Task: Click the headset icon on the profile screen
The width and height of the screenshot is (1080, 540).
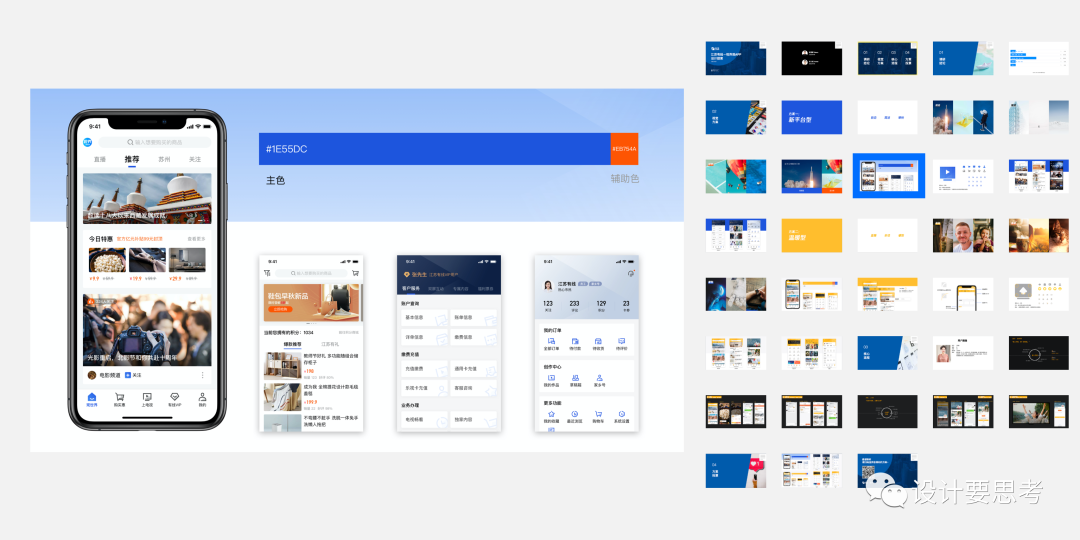Action: (x=631, y=273)
